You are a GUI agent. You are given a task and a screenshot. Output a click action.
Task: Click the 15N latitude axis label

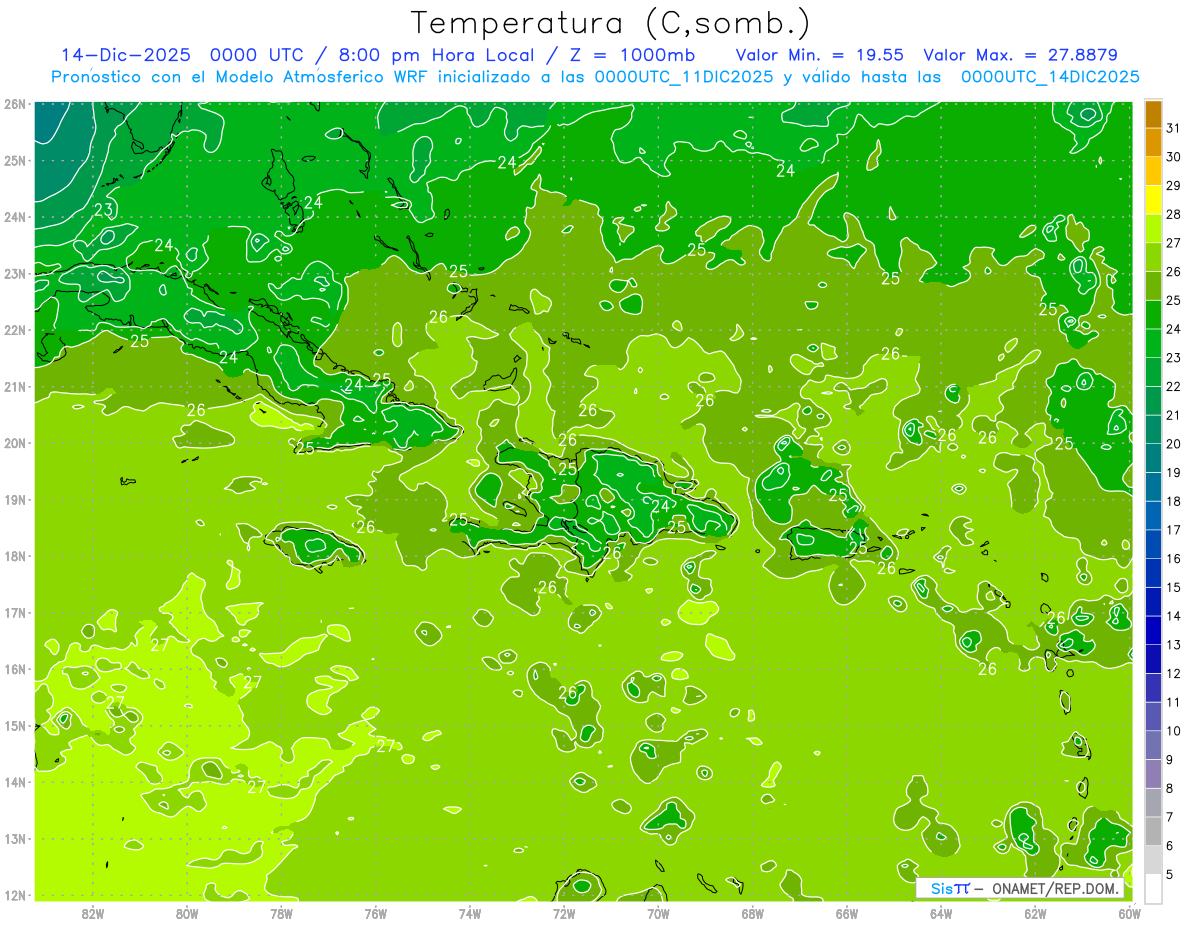[x=15, y=726]
